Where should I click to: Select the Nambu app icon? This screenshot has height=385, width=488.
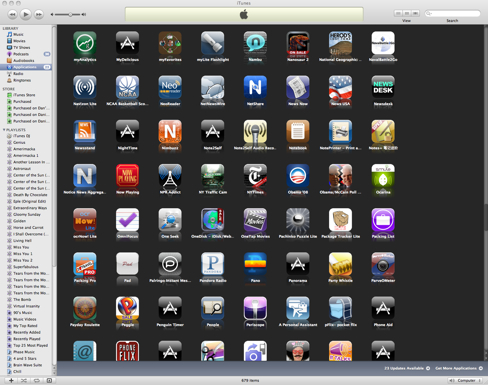tap(255, 43)
